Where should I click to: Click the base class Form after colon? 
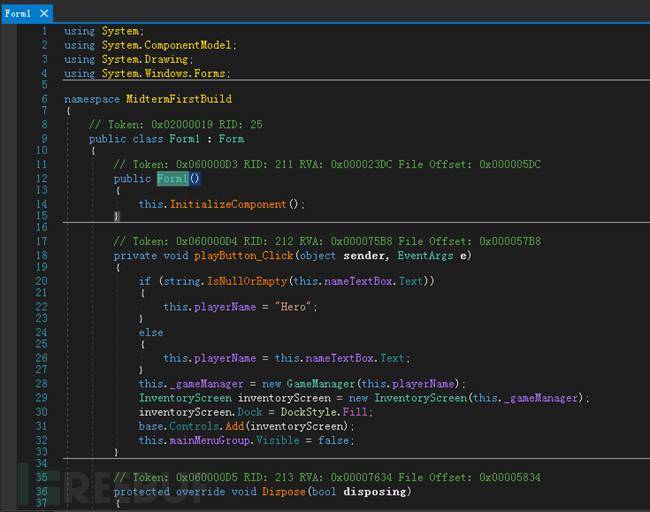pyautogui.click(x=231, y=139)
